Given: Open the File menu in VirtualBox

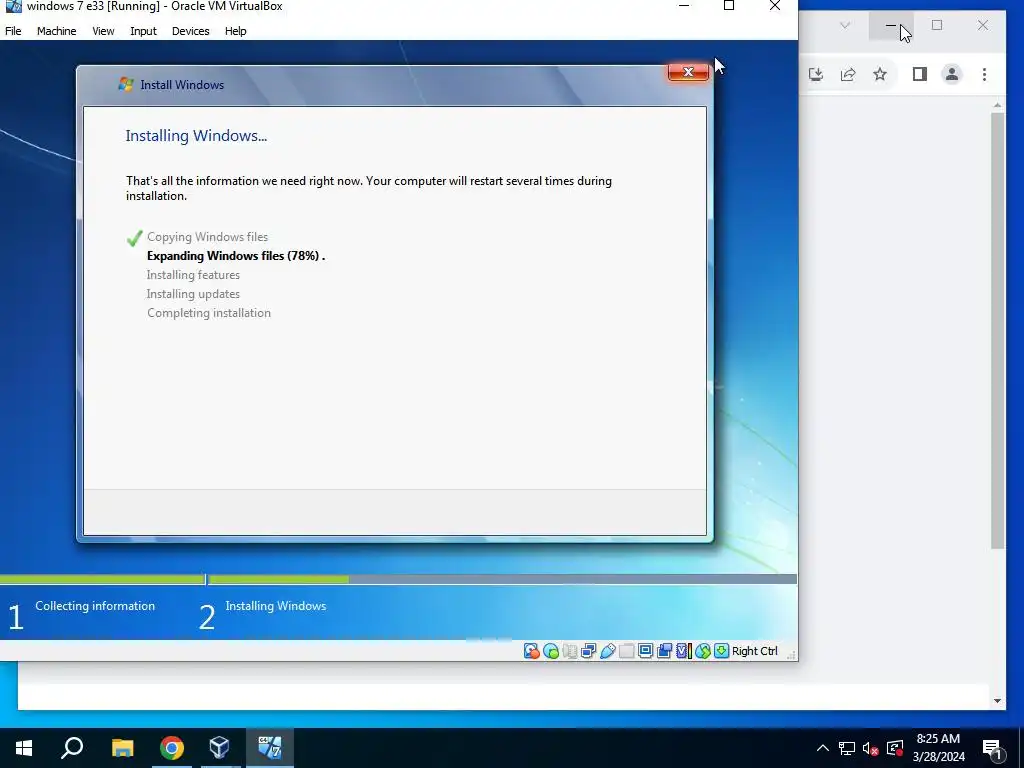Looking at the screenshot, I should (x=13, y=31).
